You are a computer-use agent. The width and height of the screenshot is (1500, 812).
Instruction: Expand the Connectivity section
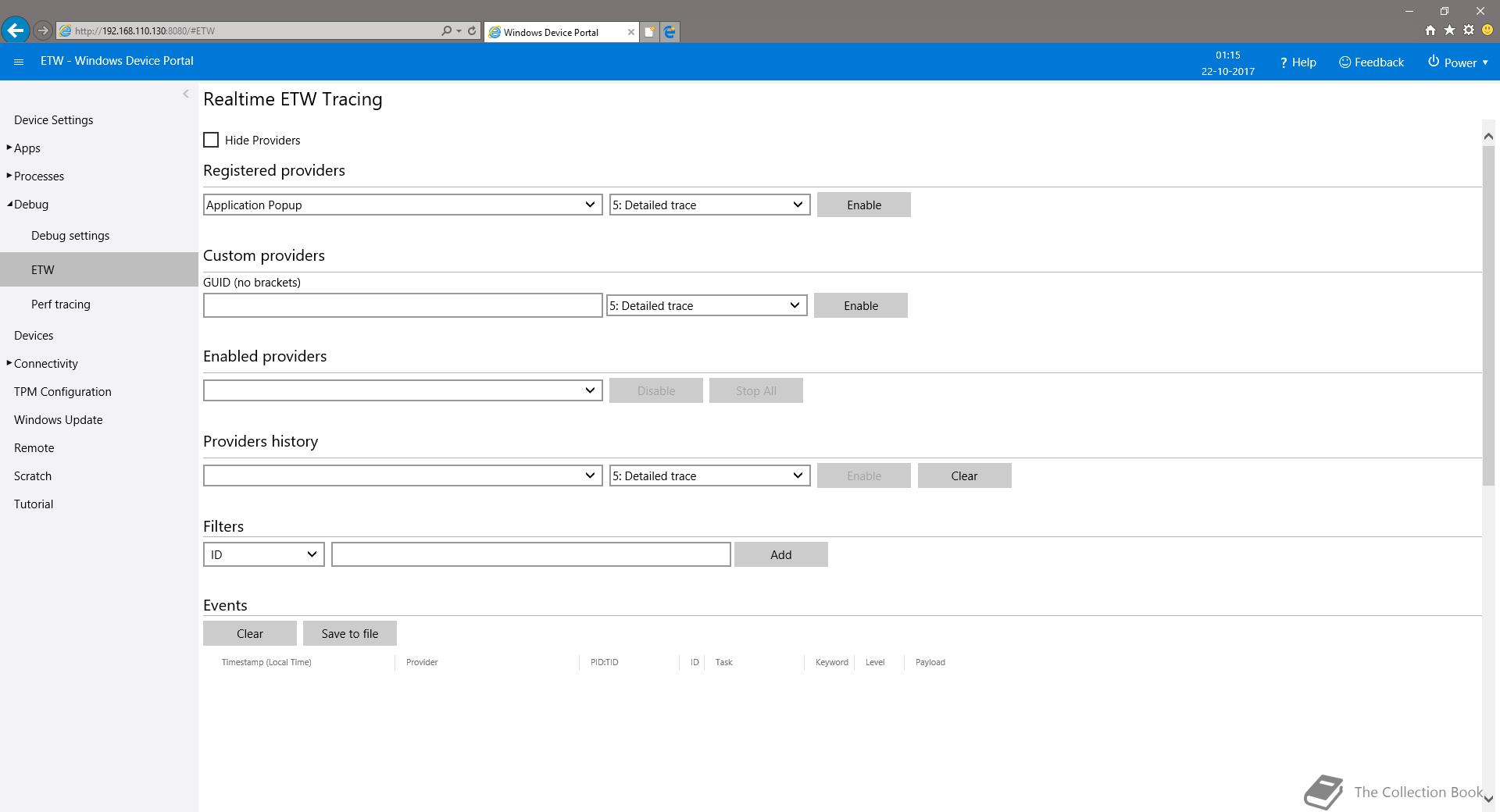click(x=42, y=363)
